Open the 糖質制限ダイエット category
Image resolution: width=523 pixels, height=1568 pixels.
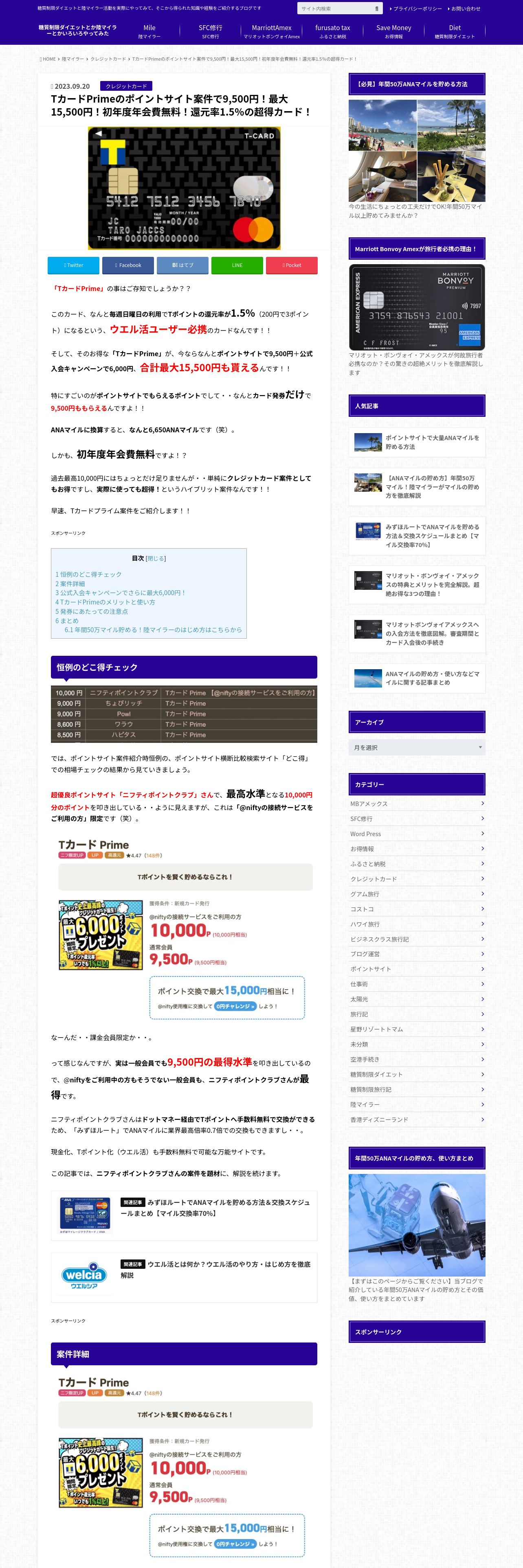417,1074
